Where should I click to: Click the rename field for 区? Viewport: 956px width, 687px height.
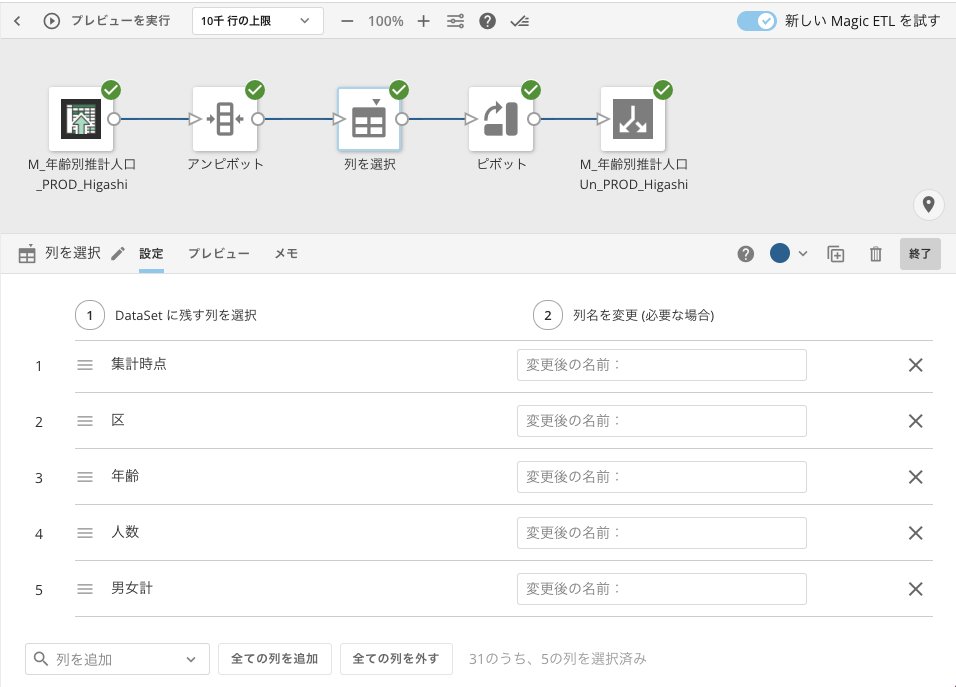(x=662, y=421)
